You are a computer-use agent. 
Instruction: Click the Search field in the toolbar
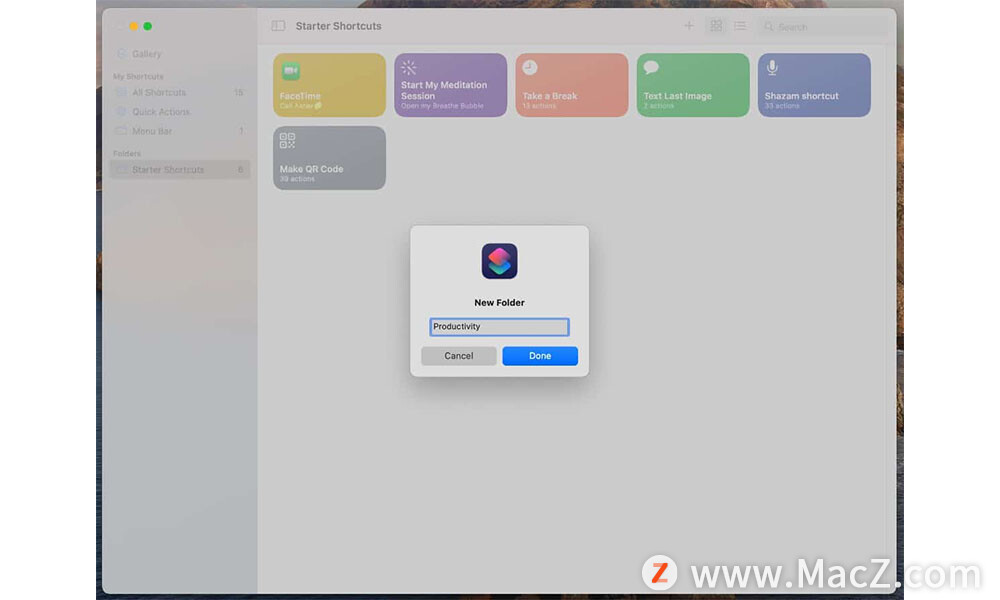pos(823,27)
